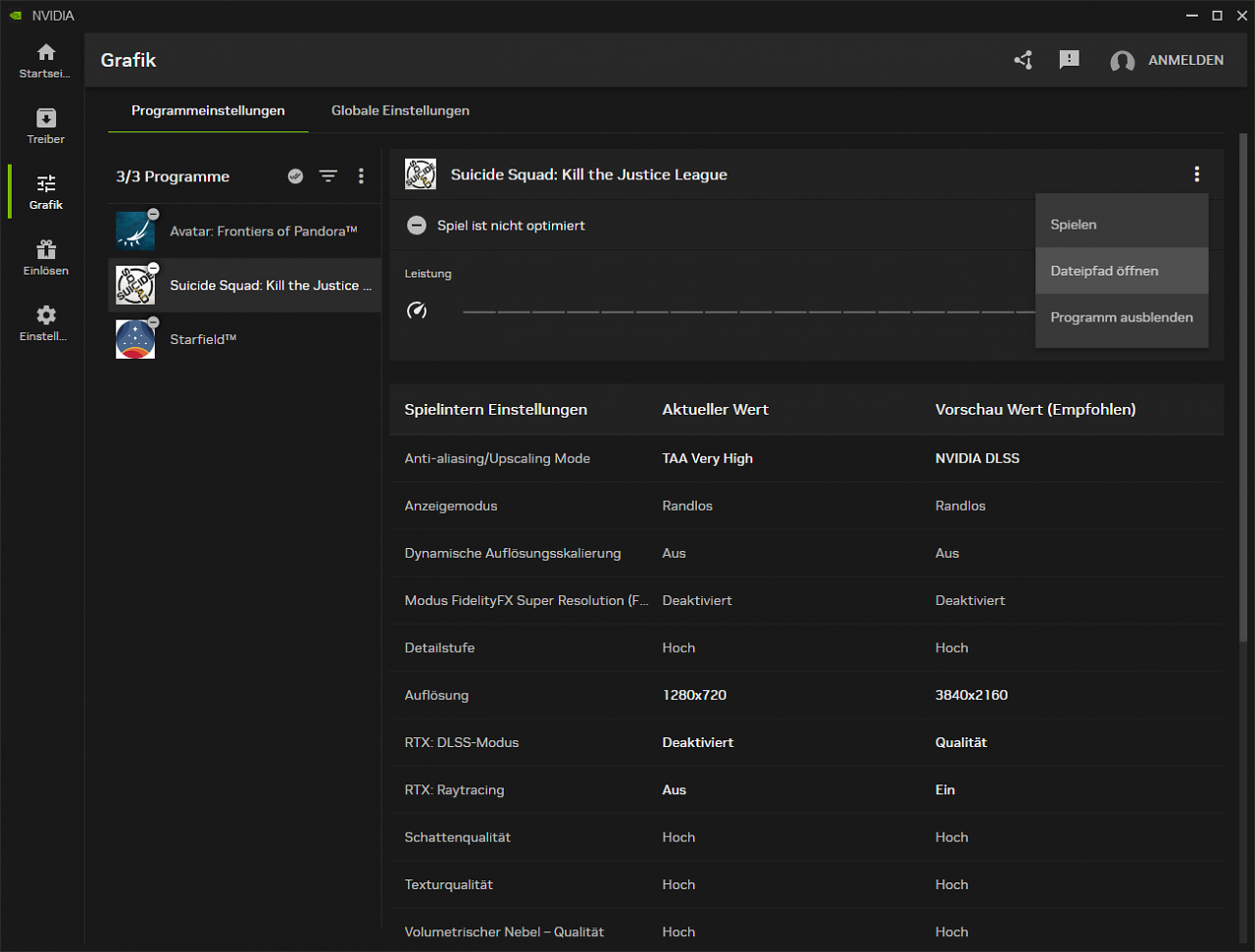Screen dimensions: 1255x952
Task: Go to the Treiber drivers section
Action: tap(45, 126)
